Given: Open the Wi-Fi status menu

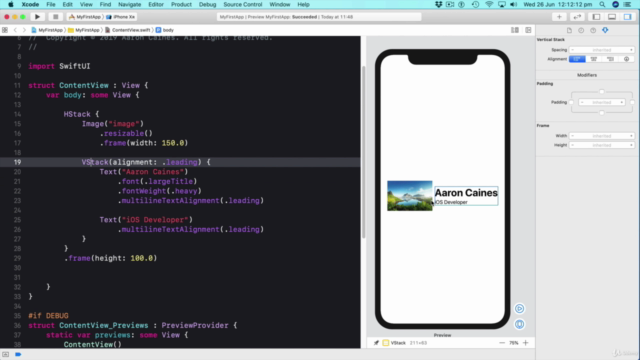Looking at the screenshot, I should [x=489, y=4].
